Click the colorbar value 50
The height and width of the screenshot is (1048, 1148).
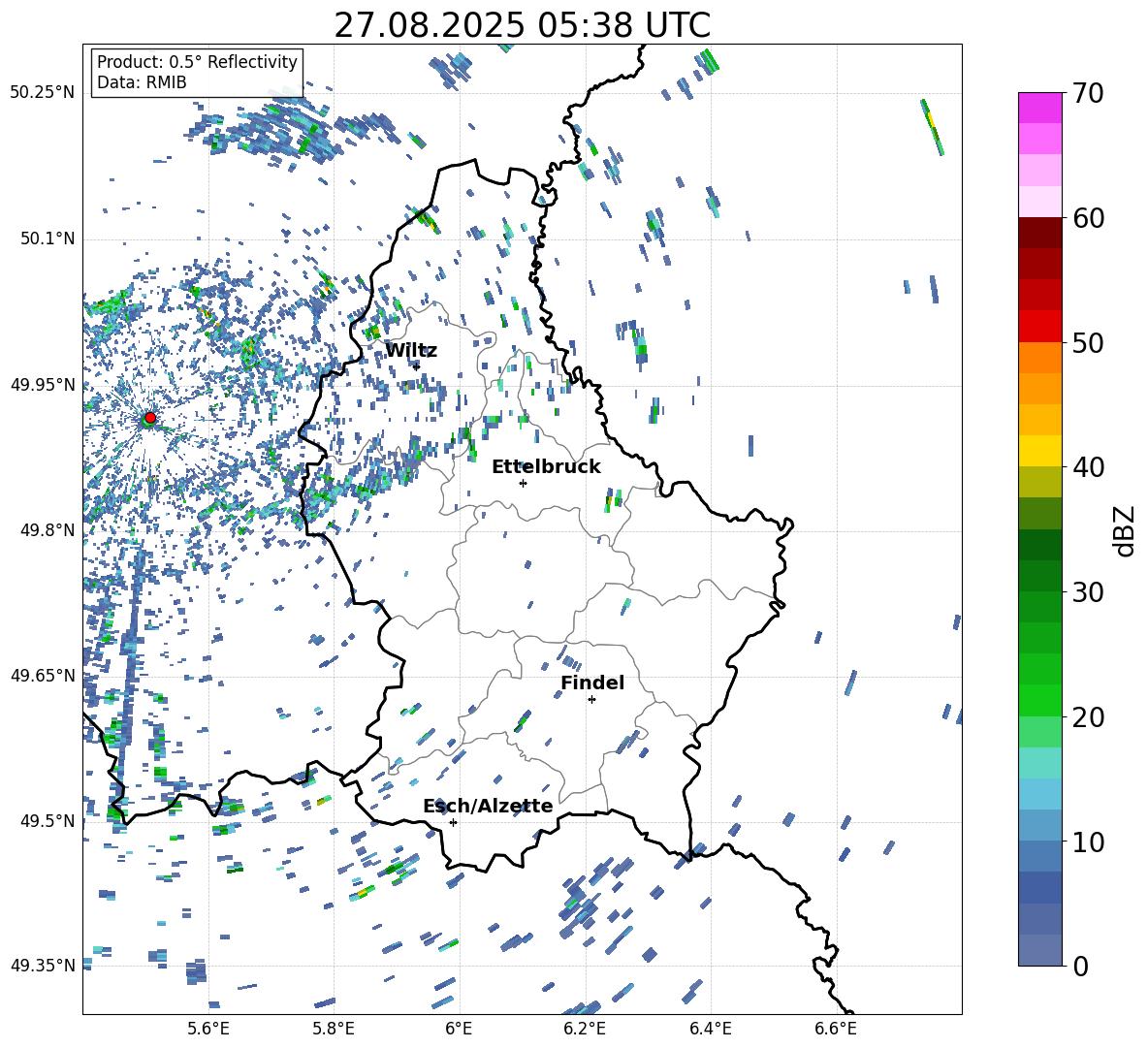(x=1088, y=342)
